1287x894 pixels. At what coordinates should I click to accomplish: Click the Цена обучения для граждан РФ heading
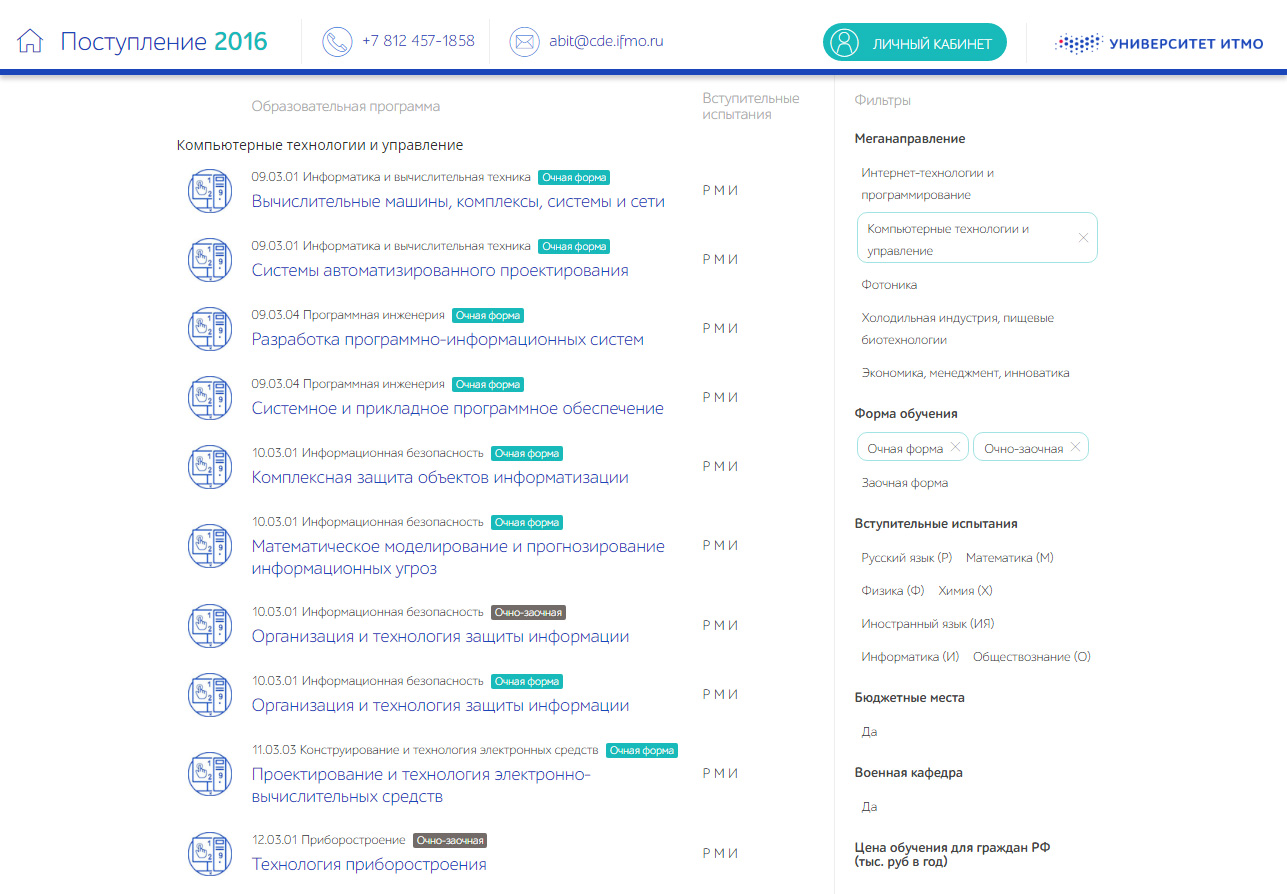coord(952,854)
